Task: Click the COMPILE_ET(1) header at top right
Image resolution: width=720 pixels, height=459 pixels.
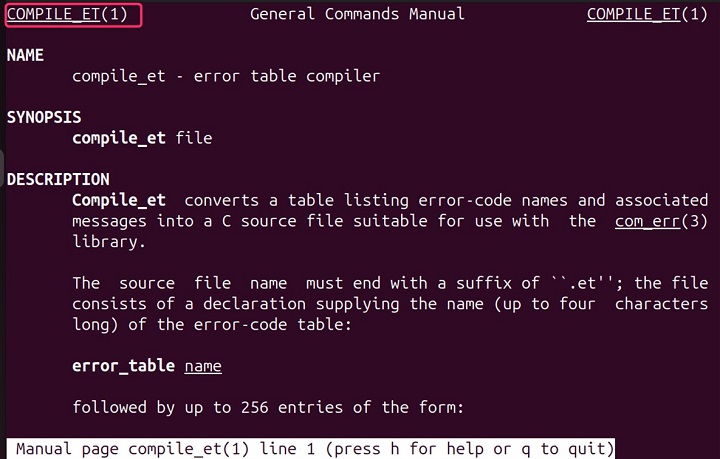Action: (647, 14)
